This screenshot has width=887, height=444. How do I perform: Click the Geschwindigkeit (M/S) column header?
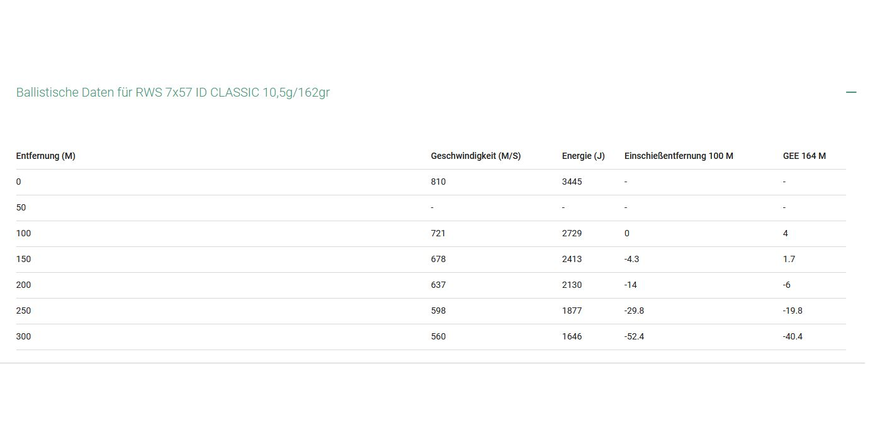point(475,156)
